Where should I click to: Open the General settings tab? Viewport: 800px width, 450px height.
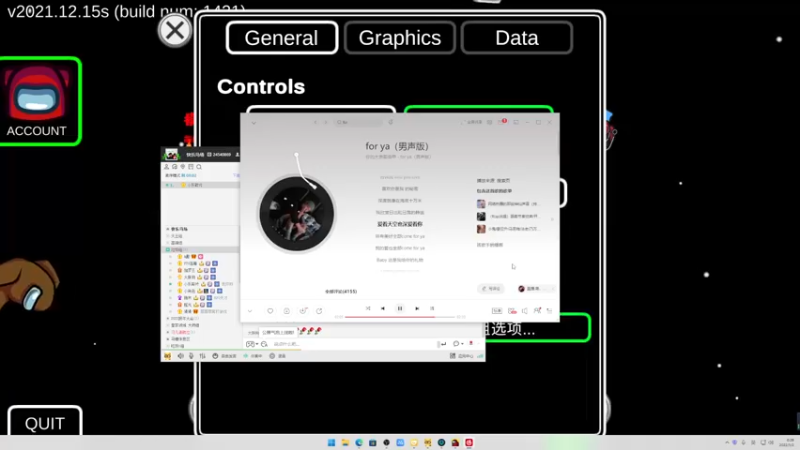282,38
